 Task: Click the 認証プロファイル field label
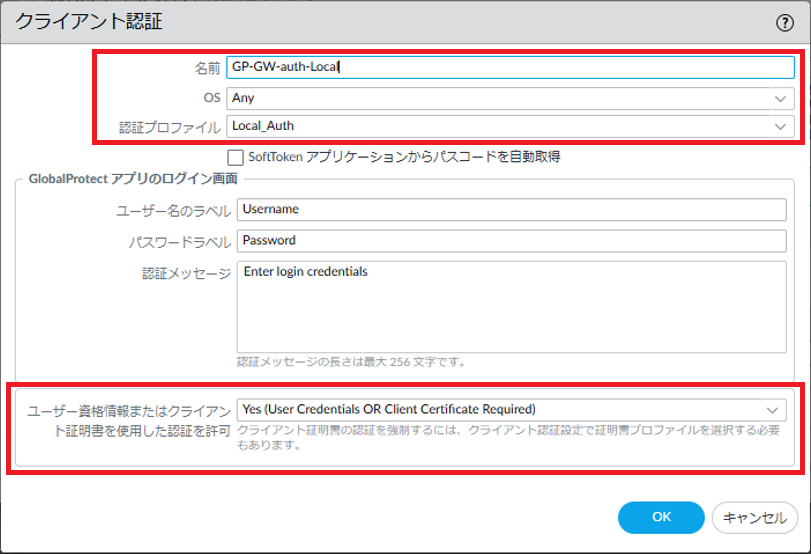coord(170,127)
